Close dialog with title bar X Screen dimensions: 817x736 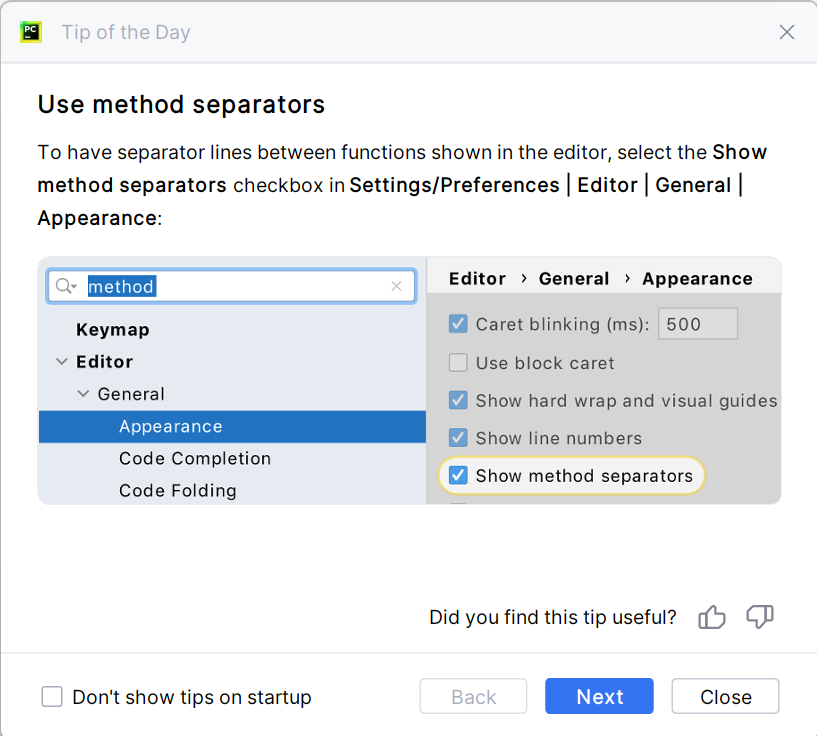[x=786, y=32]
